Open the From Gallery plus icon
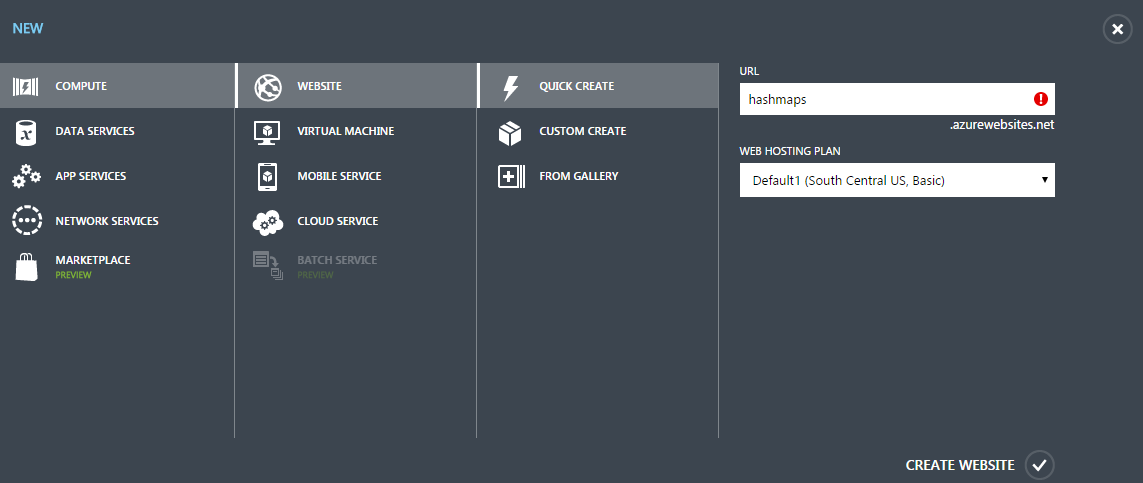Screen dimensions: 1143x483 510,176
